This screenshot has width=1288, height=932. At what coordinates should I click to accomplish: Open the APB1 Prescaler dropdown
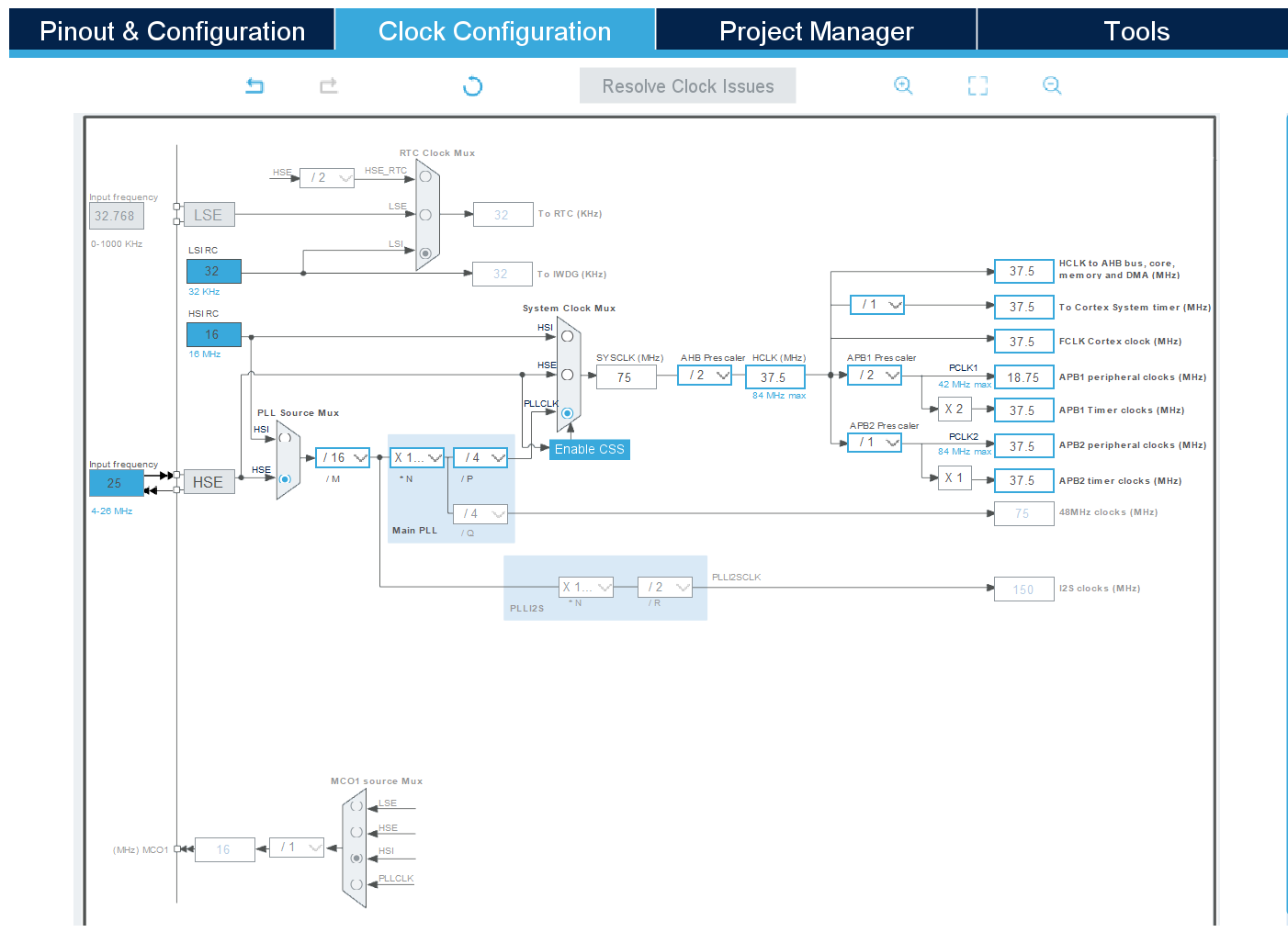point(874,375)
